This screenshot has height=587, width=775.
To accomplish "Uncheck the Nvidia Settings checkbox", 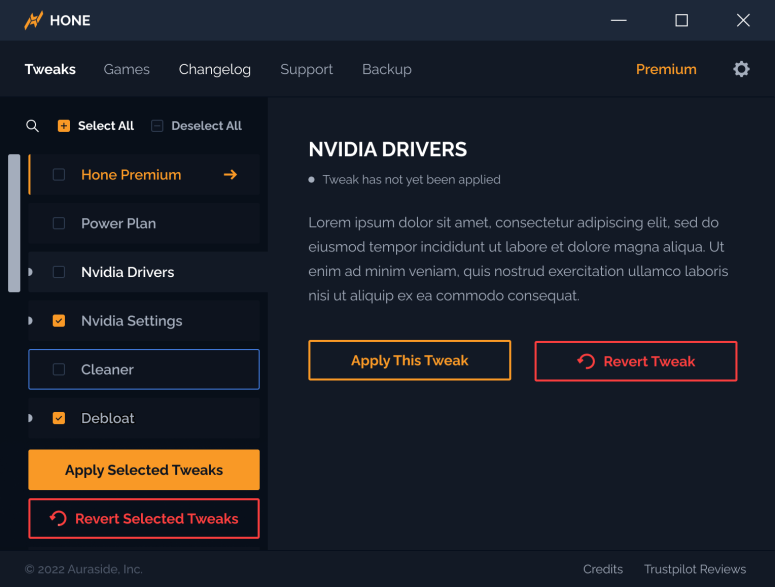I will pyautogui.click(x=59, y=321).
